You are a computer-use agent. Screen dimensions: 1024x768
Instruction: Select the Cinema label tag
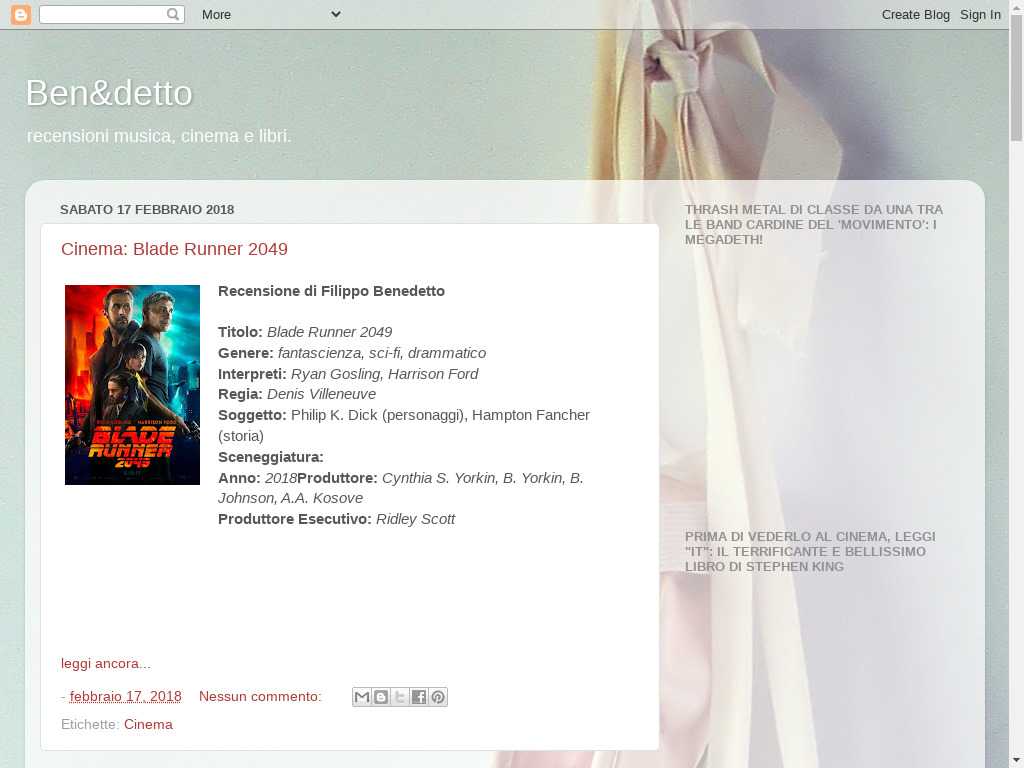pyautogui.click(x=148, y=724)
